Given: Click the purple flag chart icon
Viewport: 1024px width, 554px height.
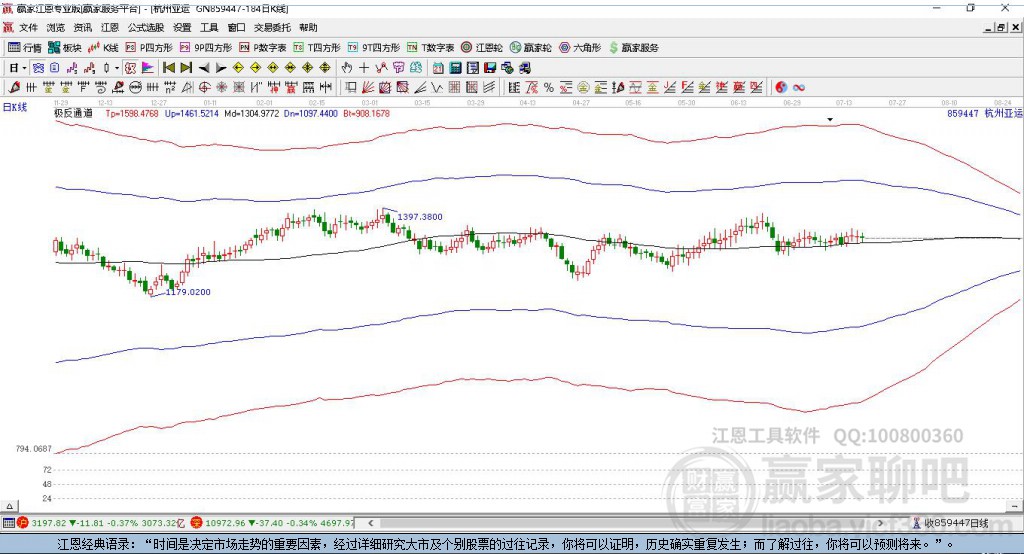Looking at the screenshot, I should pos(148,68).
